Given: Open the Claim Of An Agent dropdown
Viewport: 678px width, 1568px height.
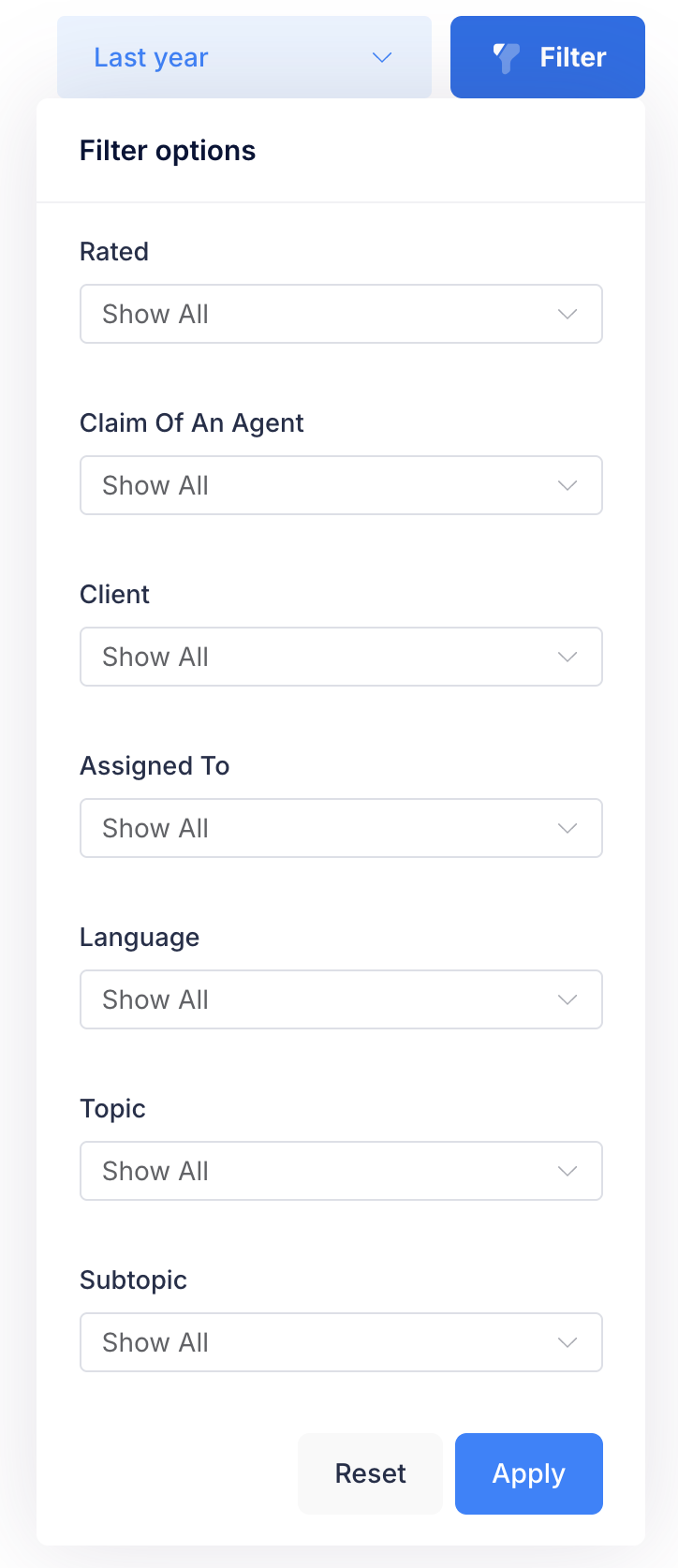Looking at the screenshot, I should pyautogui.click(x=341, y=485).
